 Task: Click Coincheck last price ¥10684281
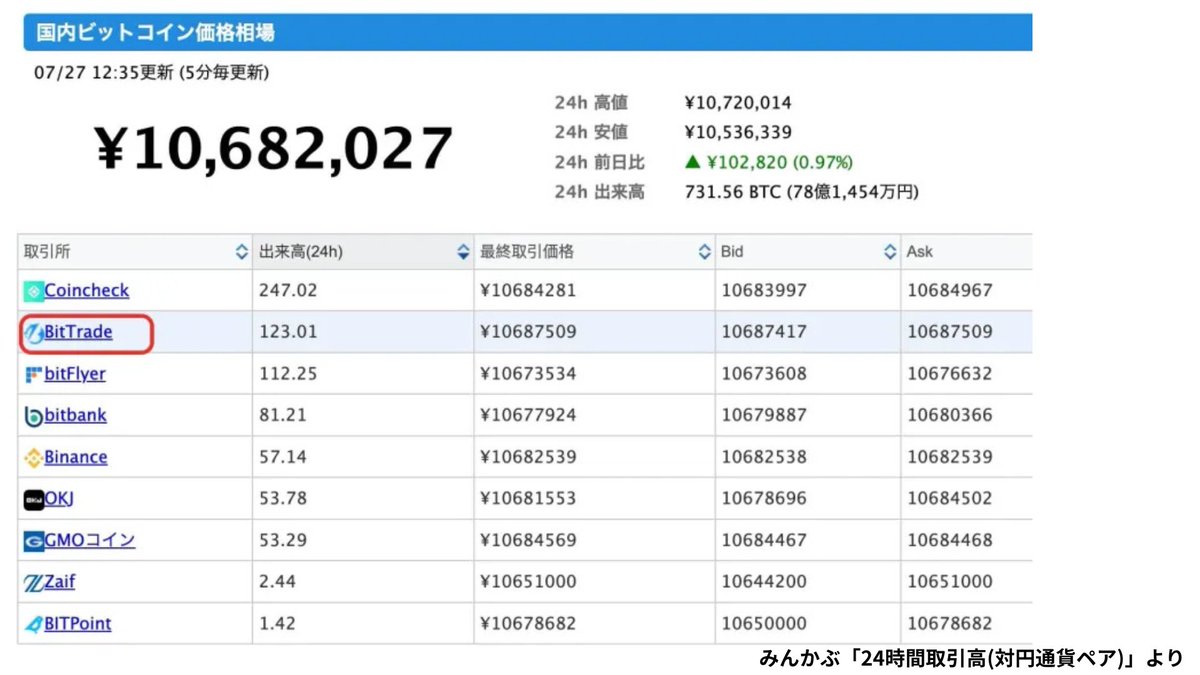point(528,291)
